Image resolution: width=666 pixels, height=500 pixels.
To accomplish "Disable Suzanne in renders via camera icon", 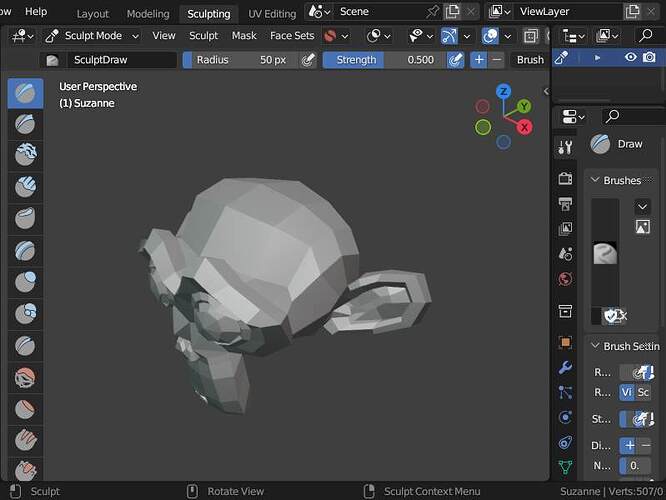I will (x=649, y=57).
